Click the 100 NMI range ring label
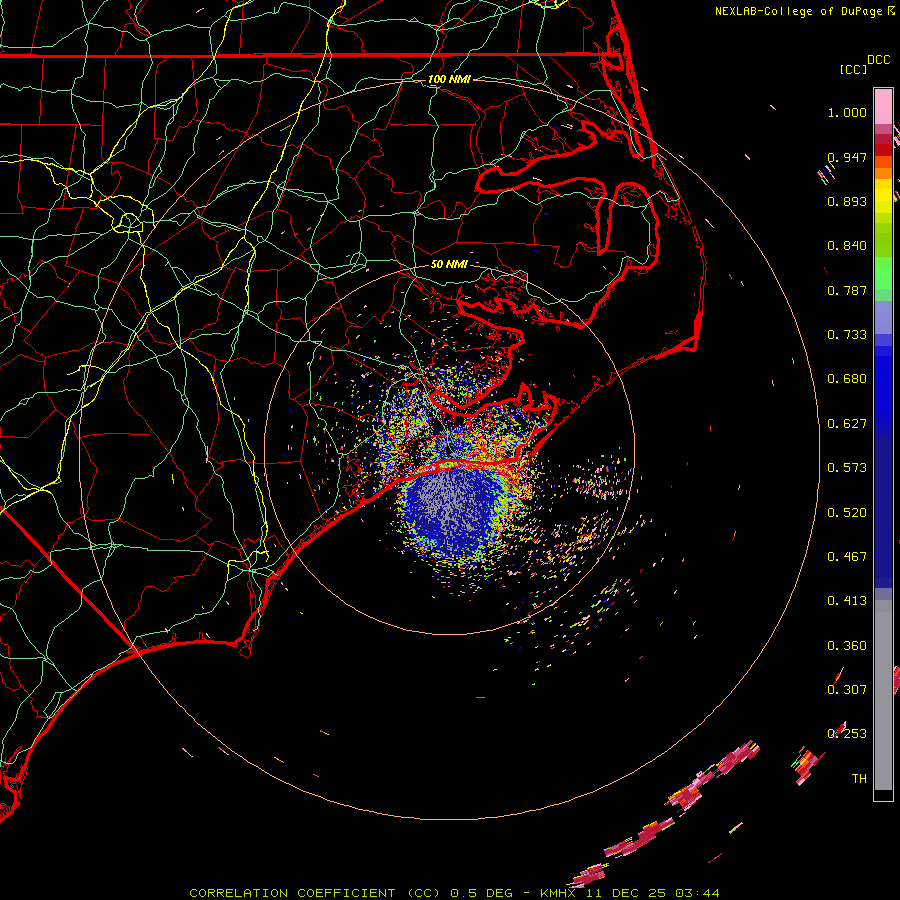This screenshot has height=900, width=900. (x=449, y=79)
